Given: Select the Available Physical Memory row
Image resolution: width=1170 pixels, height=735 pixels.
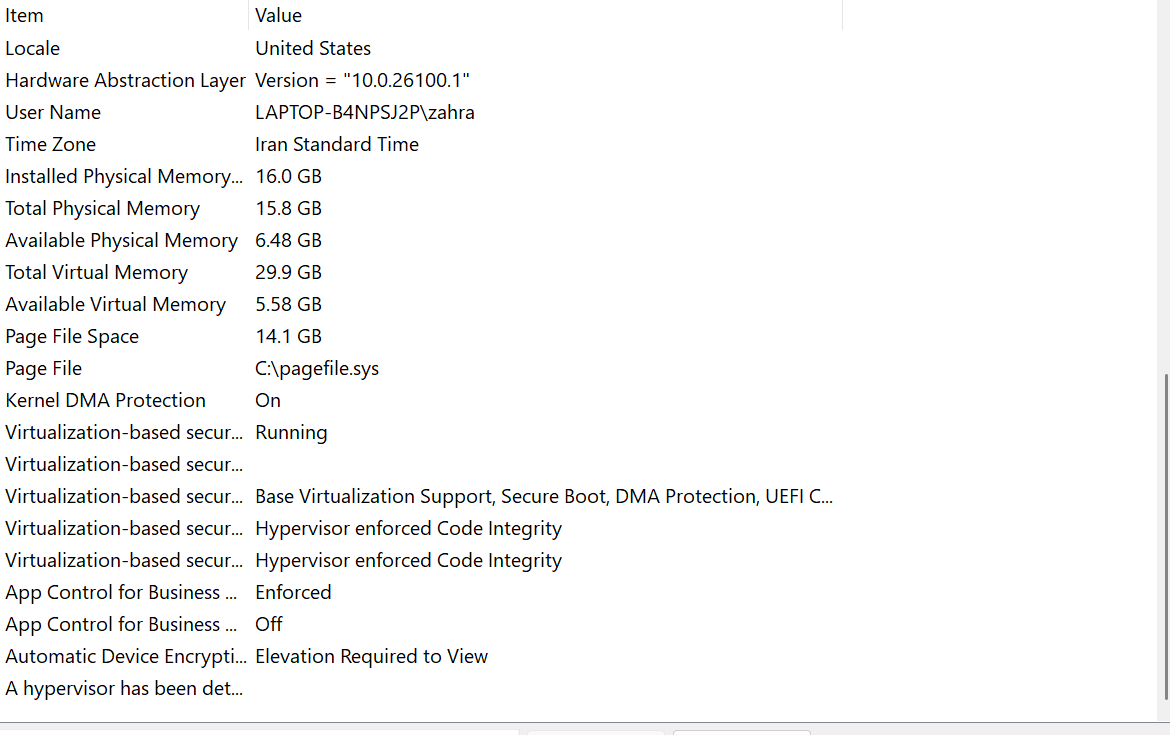Looking at the screenshot, I should tap(121, 240).
